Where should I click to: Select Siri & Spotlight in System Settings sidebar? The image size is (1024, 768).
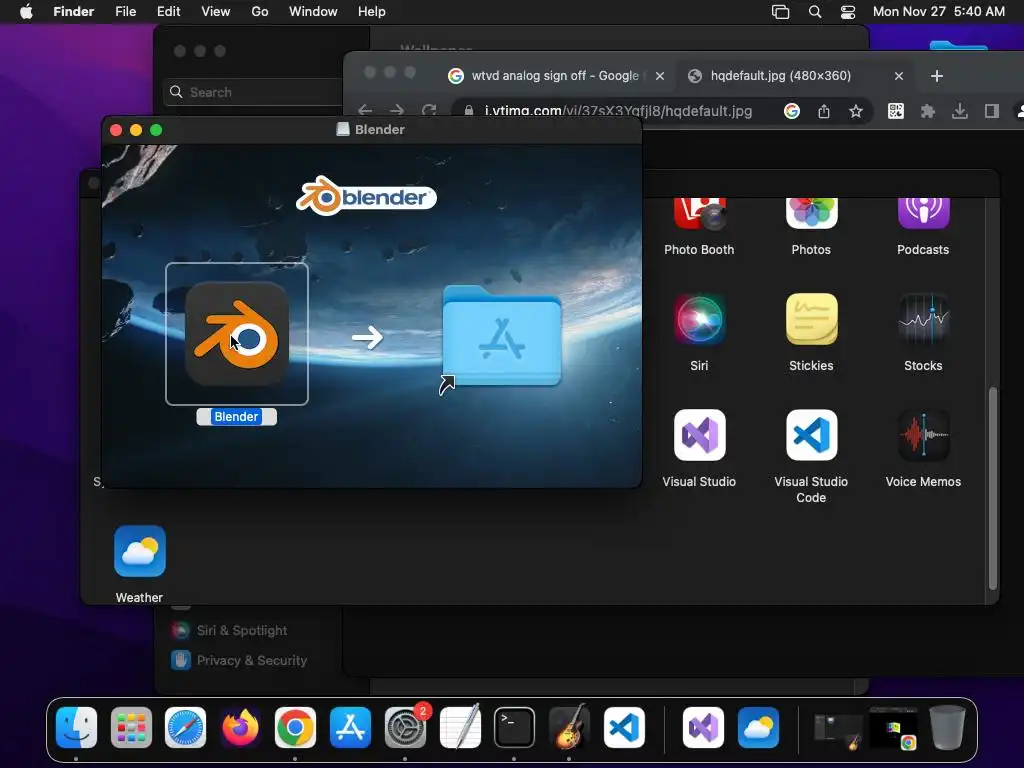[229, 630]
